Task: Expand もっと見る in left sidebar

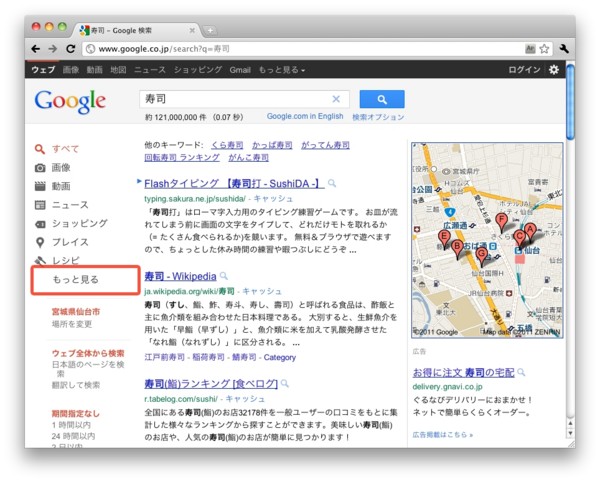Action: [x=76, y=280]
